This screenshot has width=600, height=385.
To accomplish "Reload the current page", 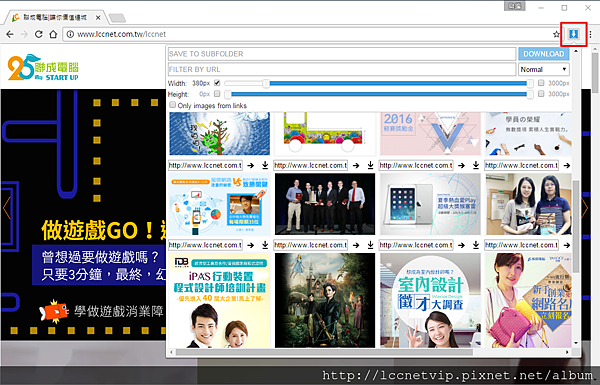I will coord(39,34).
